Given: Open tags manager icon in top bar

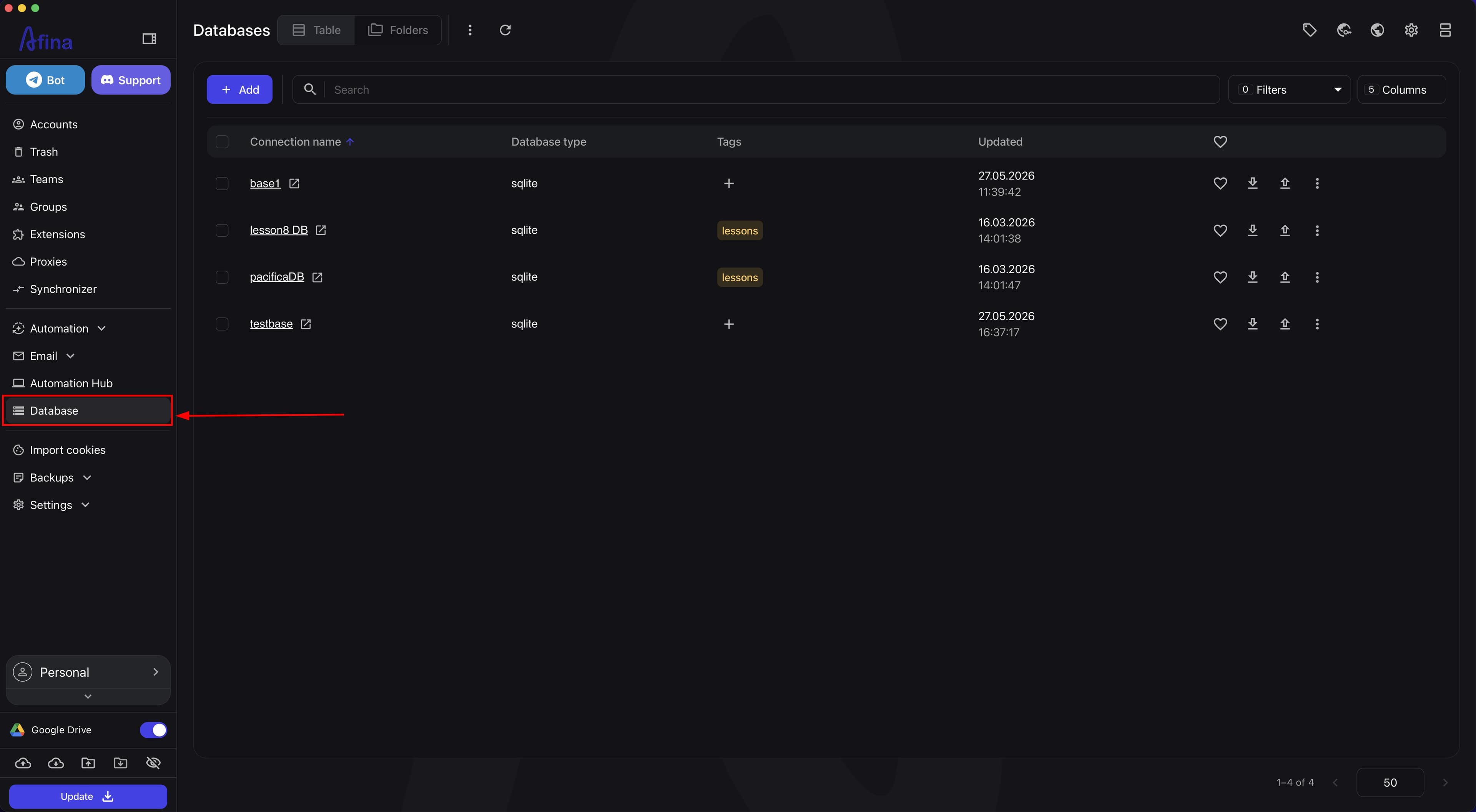Looking at the screenshot, I should tap(1309, 30).
